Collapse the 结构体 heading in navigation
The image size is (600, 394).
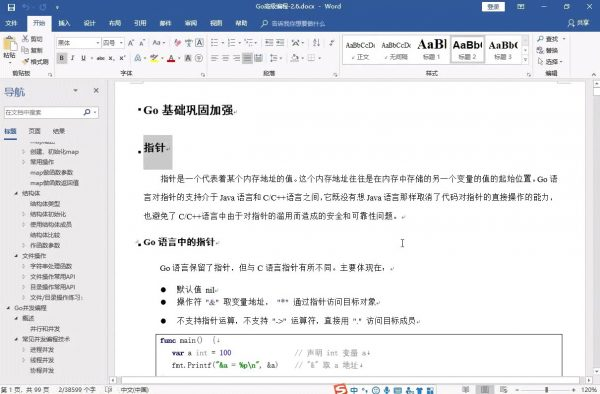coord(16,193)
